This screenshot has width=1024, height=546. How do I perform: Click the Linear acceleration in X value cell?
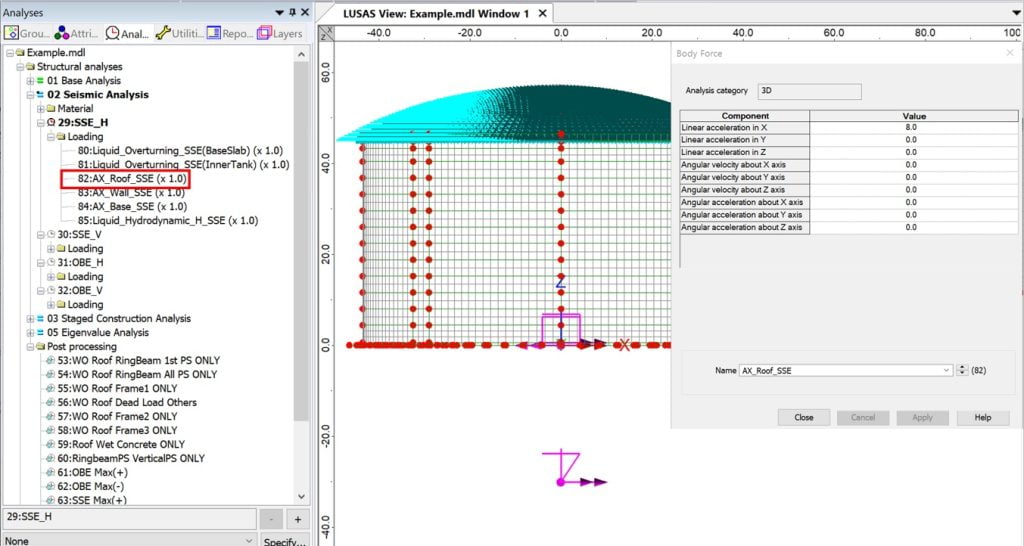910,128
